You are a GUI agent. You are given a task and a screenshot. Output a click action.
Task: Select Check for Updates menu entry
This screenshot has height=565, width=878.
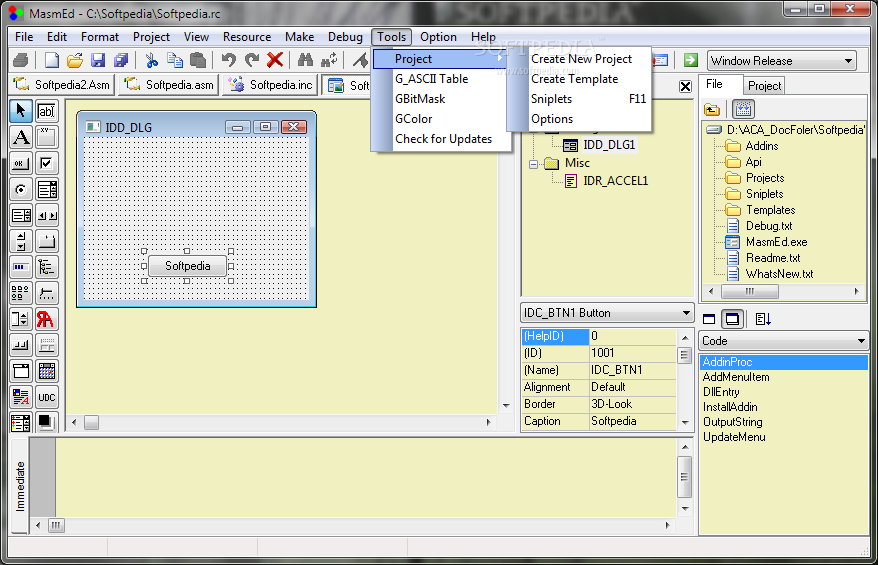[x=443, y=139]
